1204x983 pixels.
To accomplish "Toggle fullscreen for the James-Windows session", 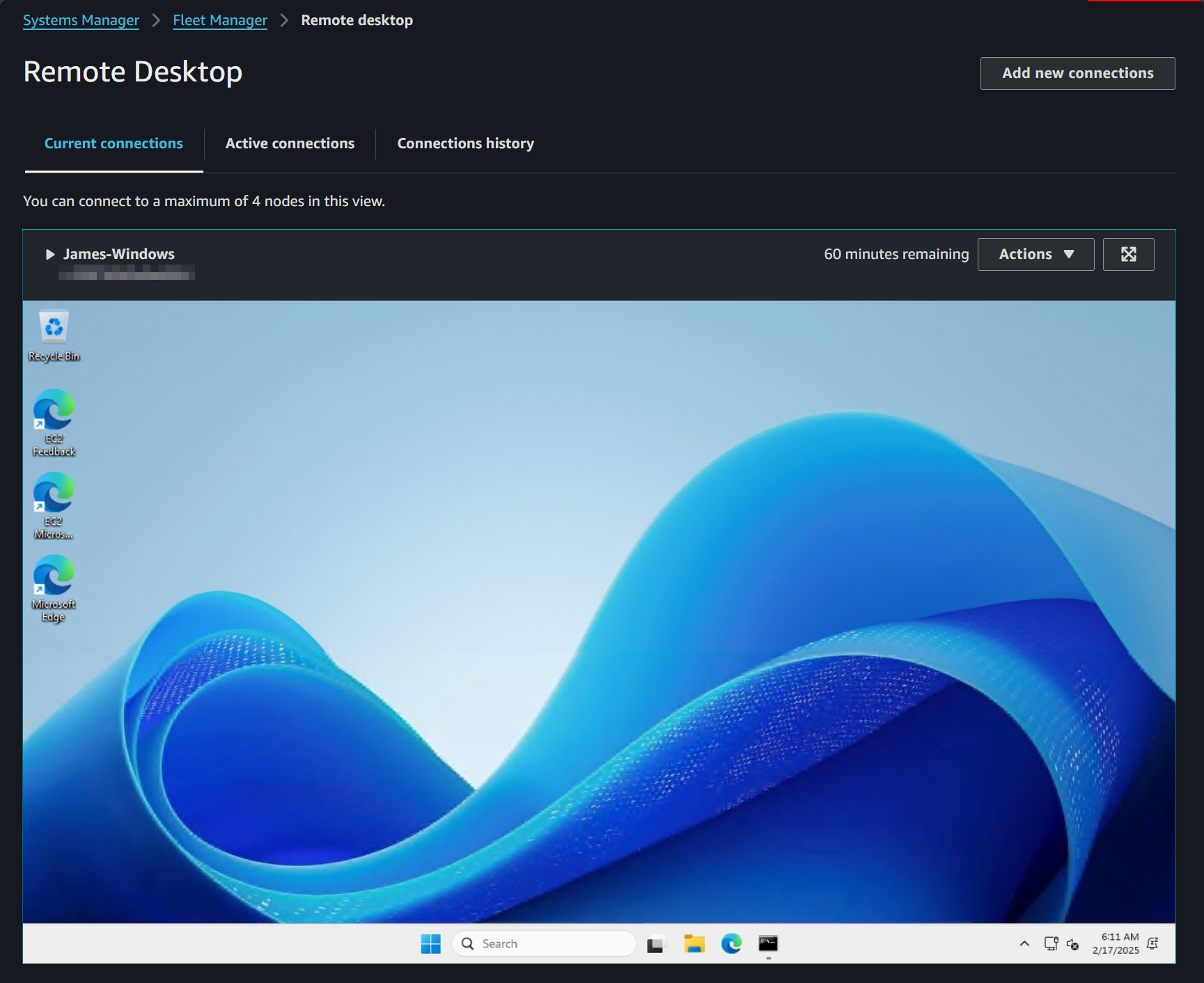I will pos(1128,254).
